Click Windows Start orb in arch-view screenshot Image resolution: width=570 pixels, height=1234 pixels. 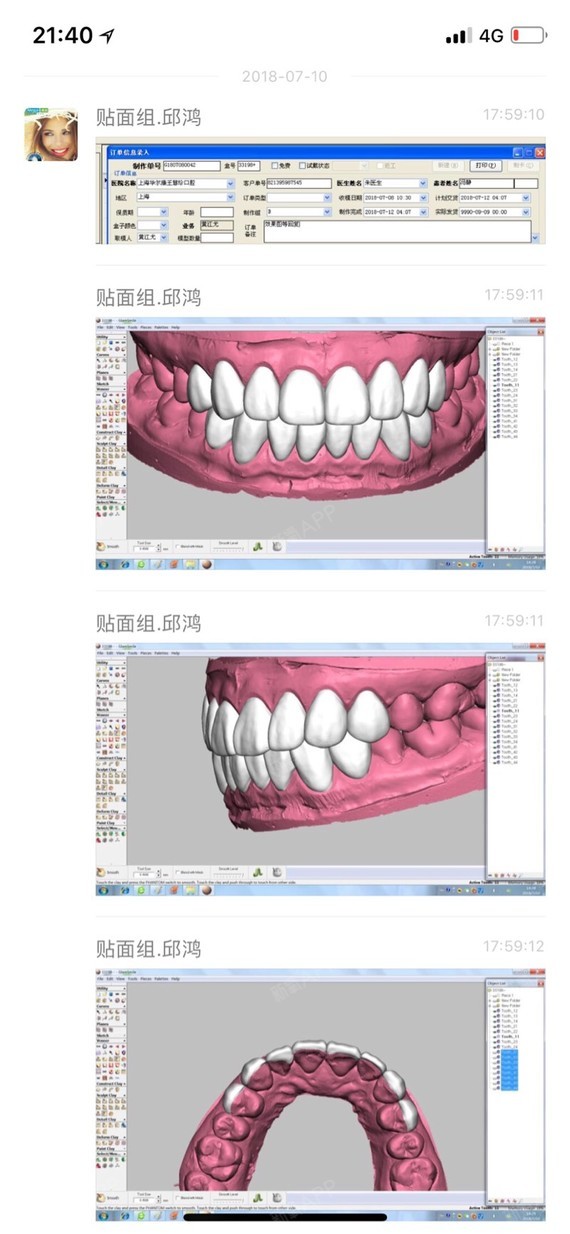pyautogui.click(x=103, y=1214)
